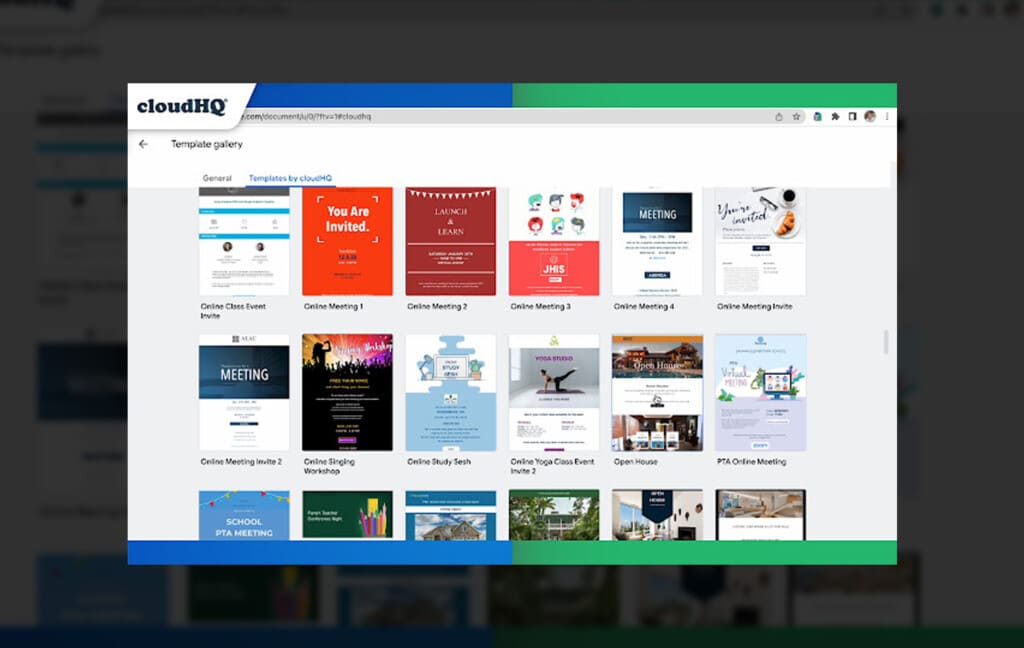Viewport: 1024px width, 648px height.
Task: Click the 'Online Meeting Invite 2' label
Action: tap(241, 462)
